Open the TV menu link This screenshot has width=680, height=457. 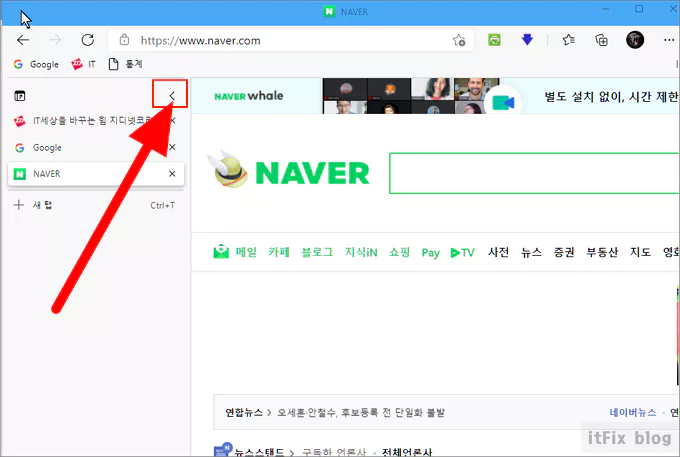462,252
